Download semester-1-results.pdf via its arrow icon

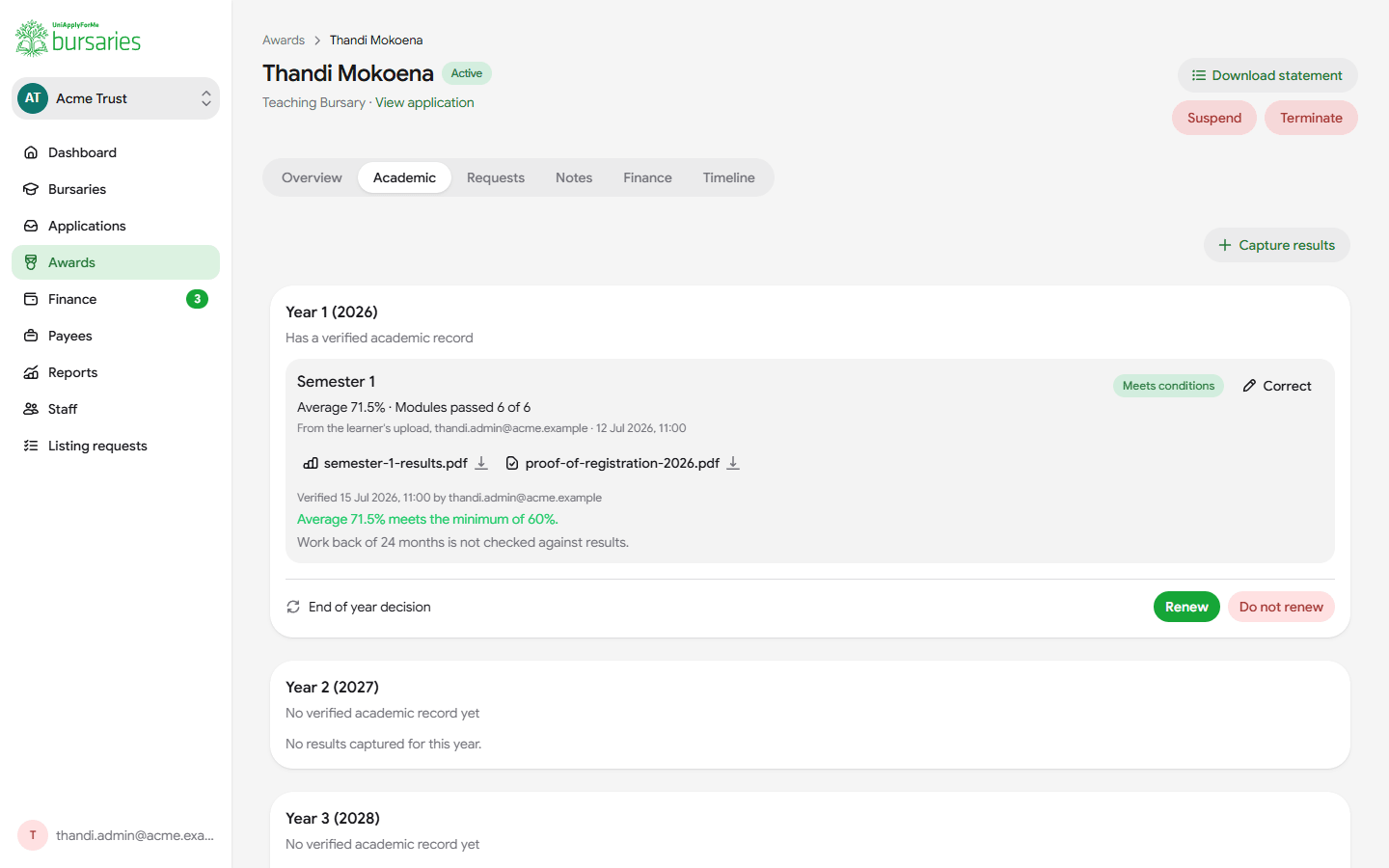(x=481, y=463)
